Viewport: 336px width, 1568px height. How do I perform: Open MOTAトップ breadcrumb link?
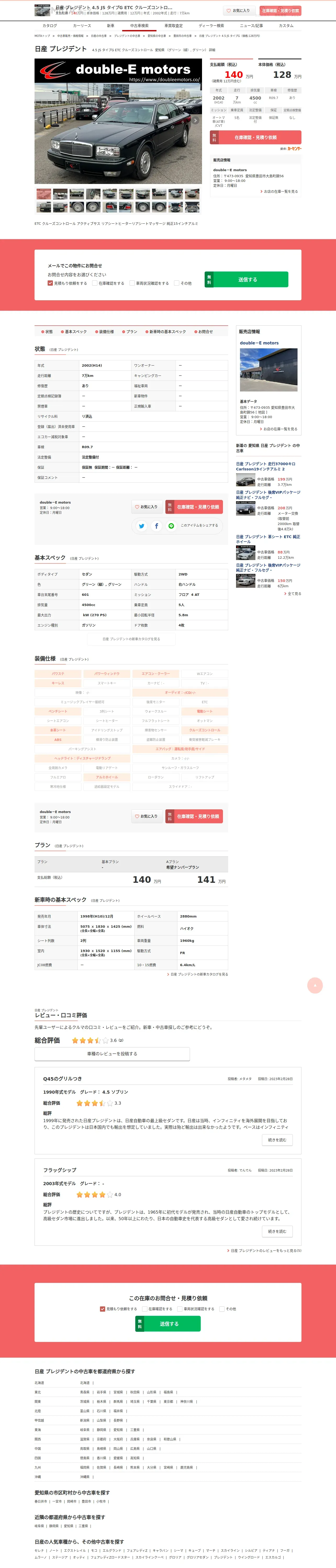42,36
